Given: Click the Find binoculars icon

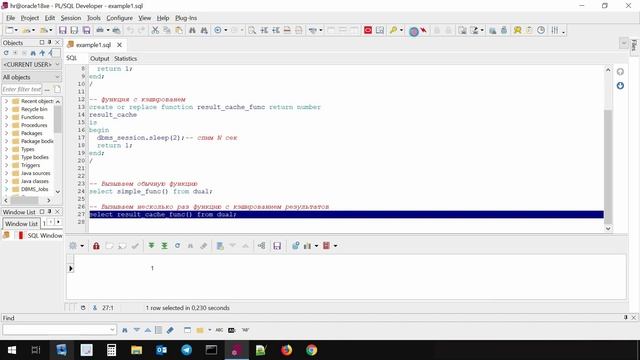Looking at the screenshot, I should [192, 30].
